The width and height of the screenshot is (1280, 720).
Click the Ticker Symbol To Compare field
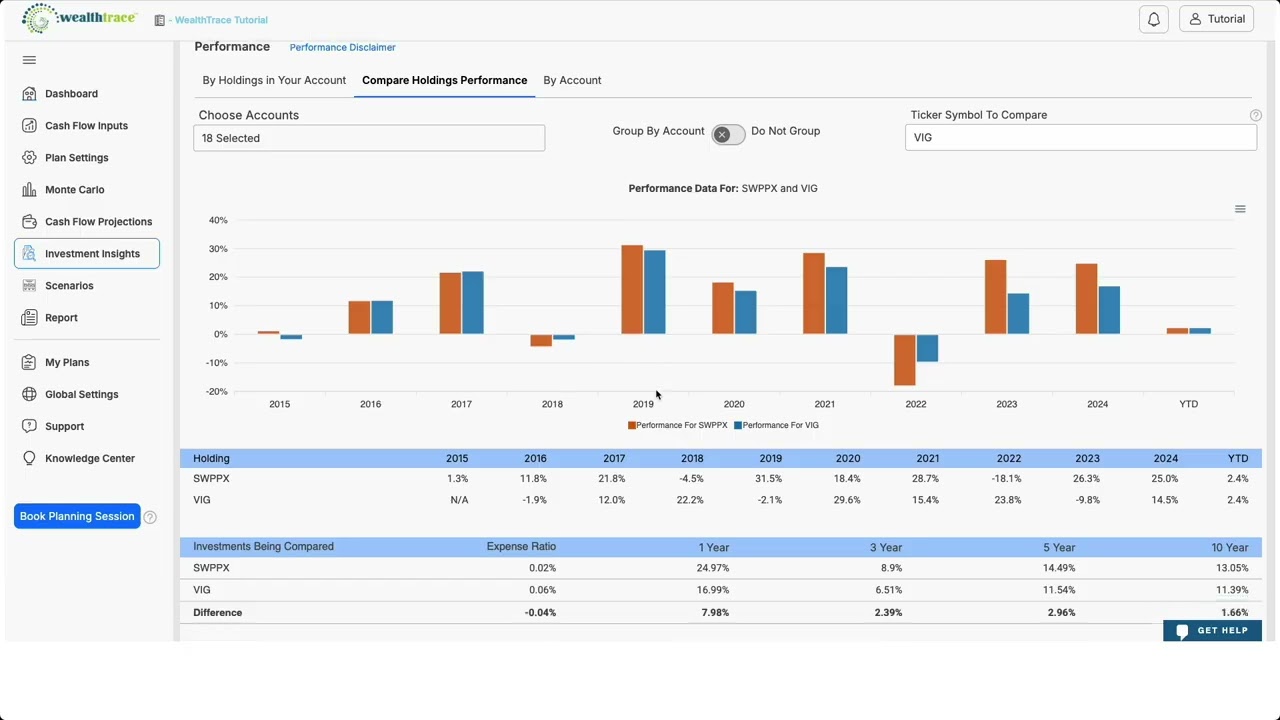[1080, 138]
